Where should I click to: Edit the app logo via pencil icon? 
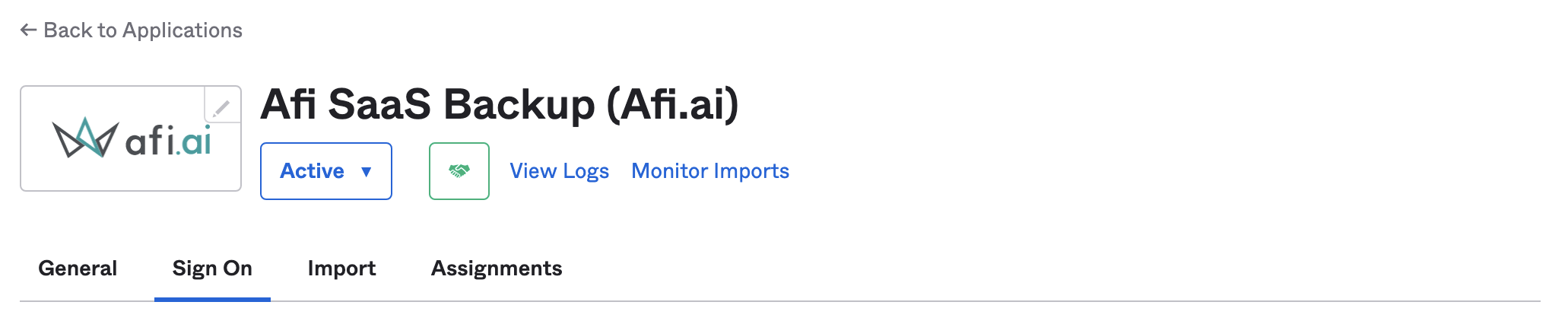click(221, 108)
